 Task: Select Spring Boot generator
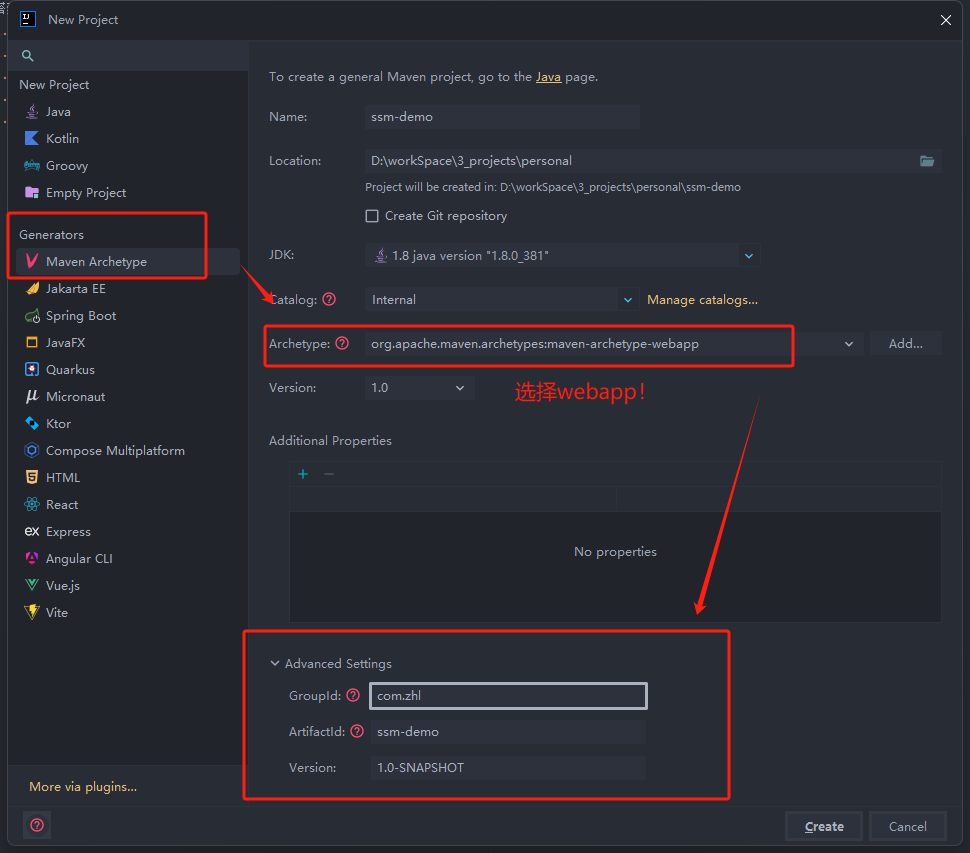pos(81,316)
